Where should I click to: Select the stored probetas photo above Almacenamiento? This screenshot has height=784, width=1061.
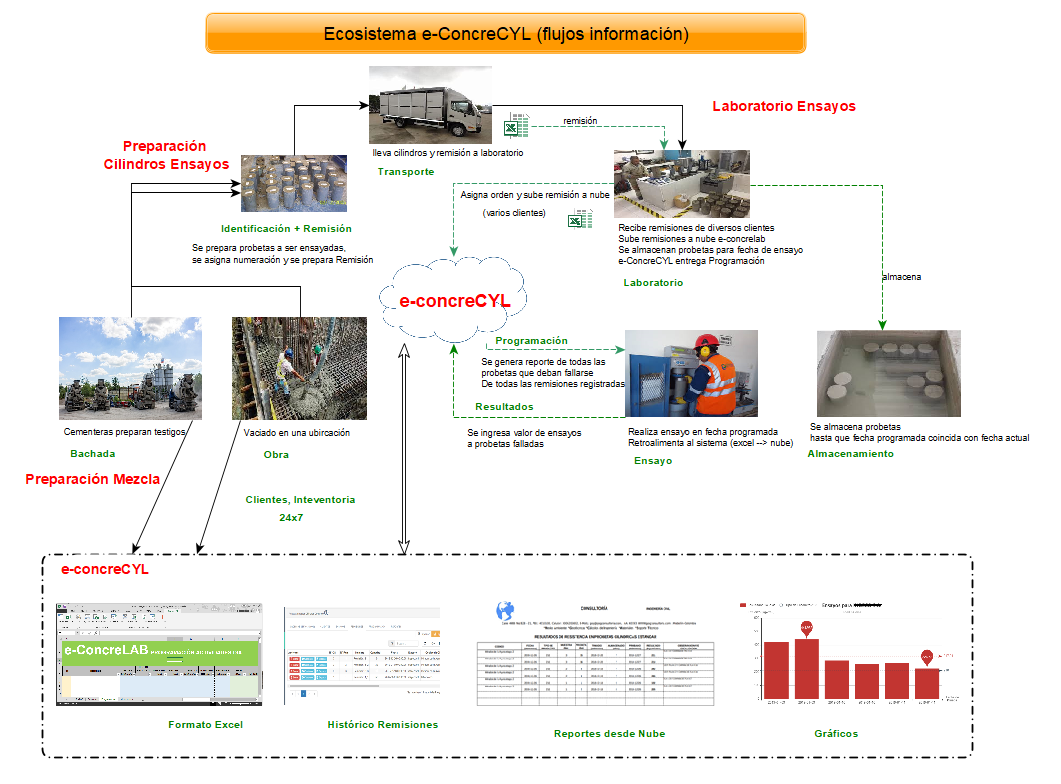(888, 373)
